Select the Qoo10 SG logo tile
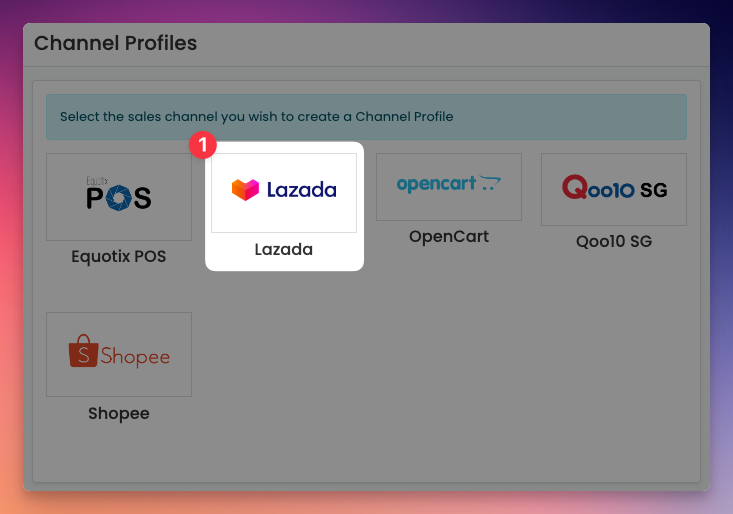The height and width of the screenshot is (514, 733). tap(614, 189)
